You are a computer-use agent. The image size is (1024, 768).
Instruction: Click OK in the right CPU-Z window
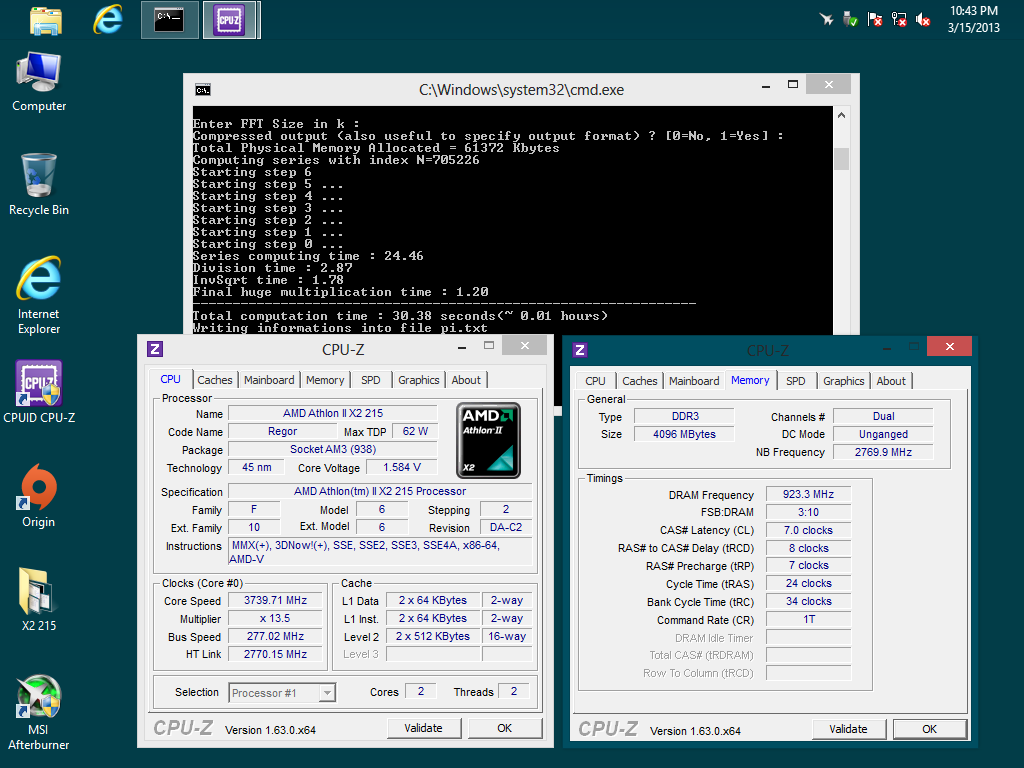coord(929,729)
